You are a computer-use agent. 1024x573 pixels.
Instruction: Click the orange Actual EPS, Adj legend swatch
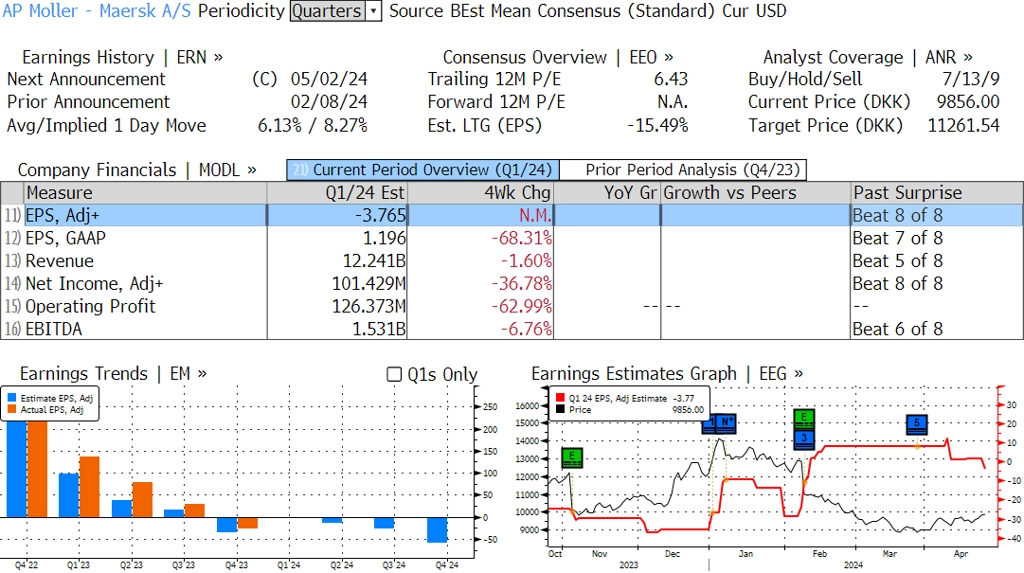[12, 410]
